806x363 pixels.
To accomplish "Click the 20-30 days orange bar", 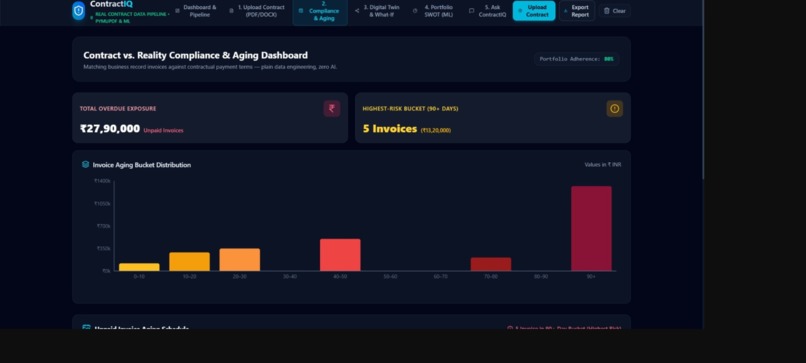I will coord(240,260).
